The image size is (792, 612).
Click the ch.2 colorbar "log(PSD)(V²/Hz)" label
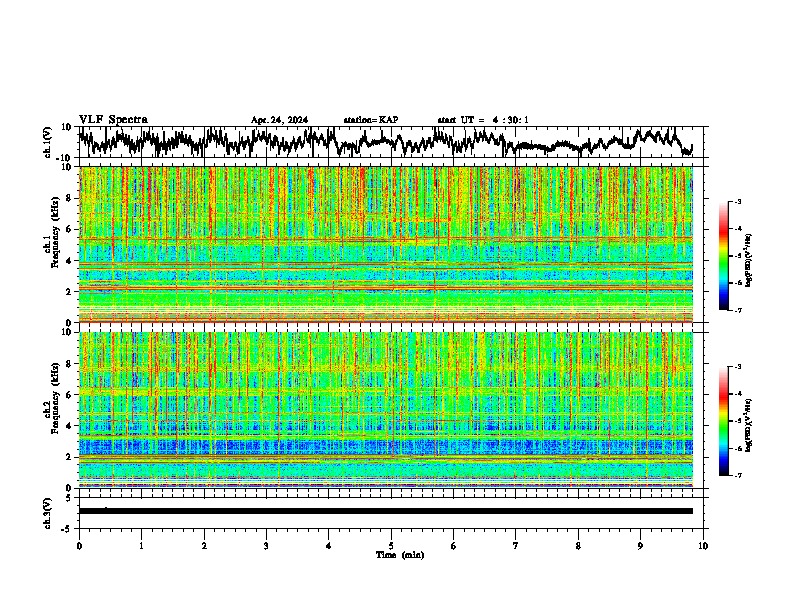coord(748,425)
